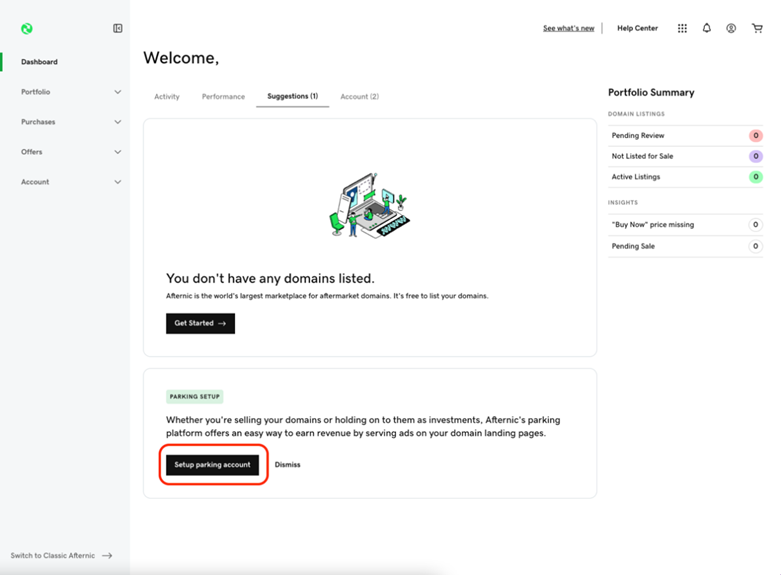The width and height of the screenshot is (781, 575).
Task: Open the Help Center link
Action: coord(638,28)
